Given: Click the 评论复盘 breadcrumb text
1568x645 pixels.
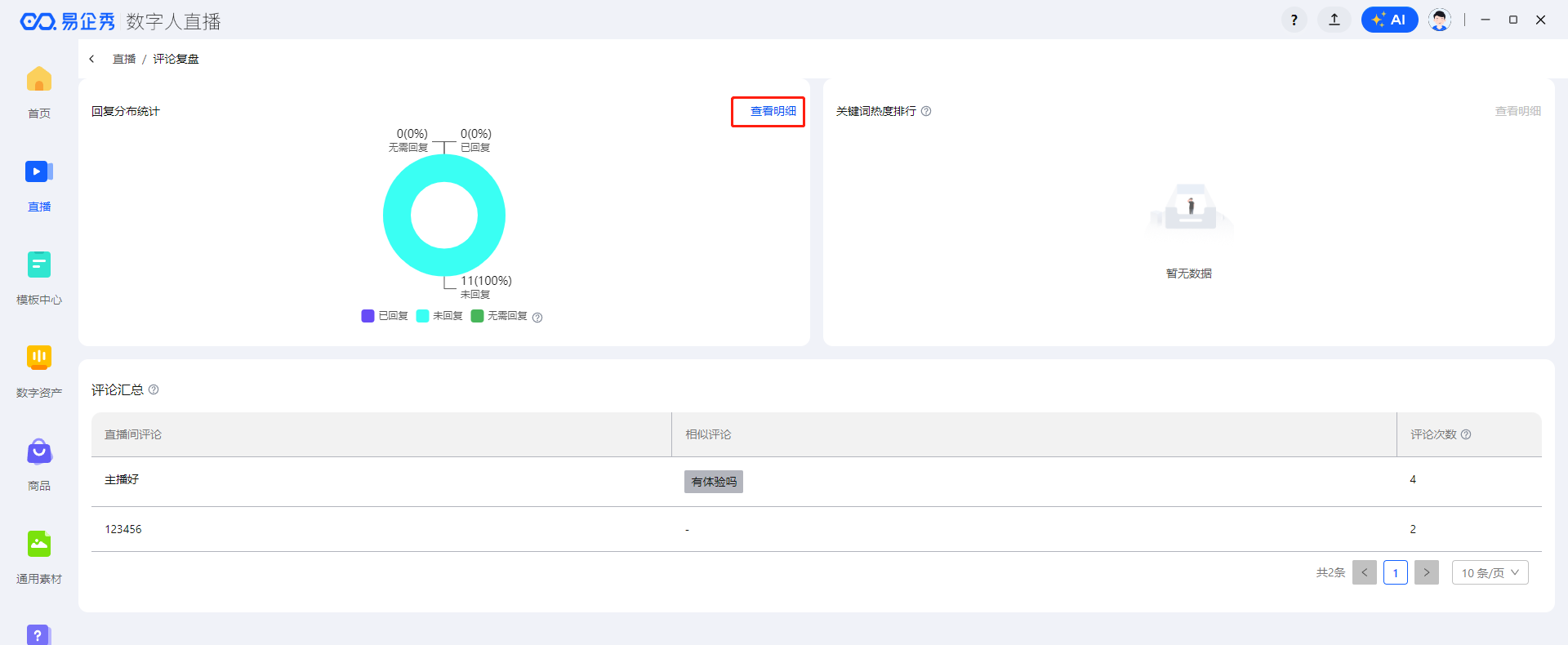Looking at the screenshot, I should pos(176,59).
